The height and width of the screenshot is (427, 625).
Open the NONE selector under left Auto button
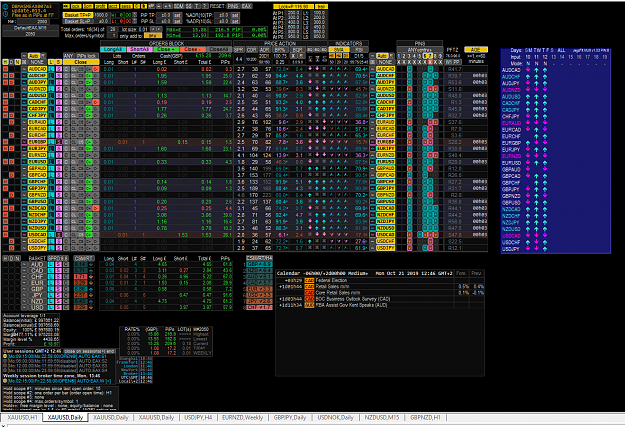pyautogui.click(x=37, y=62)
